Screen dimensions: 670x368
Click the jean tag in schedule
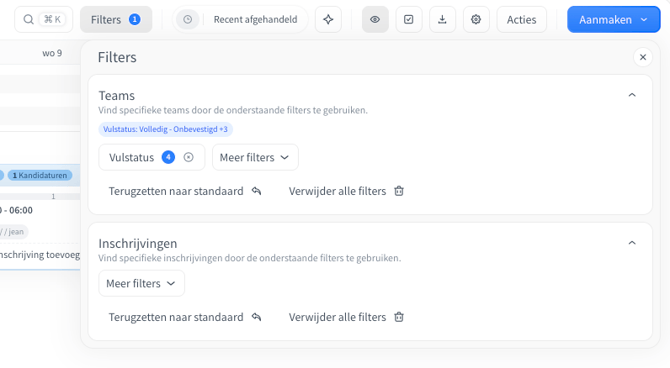(13, 232)
